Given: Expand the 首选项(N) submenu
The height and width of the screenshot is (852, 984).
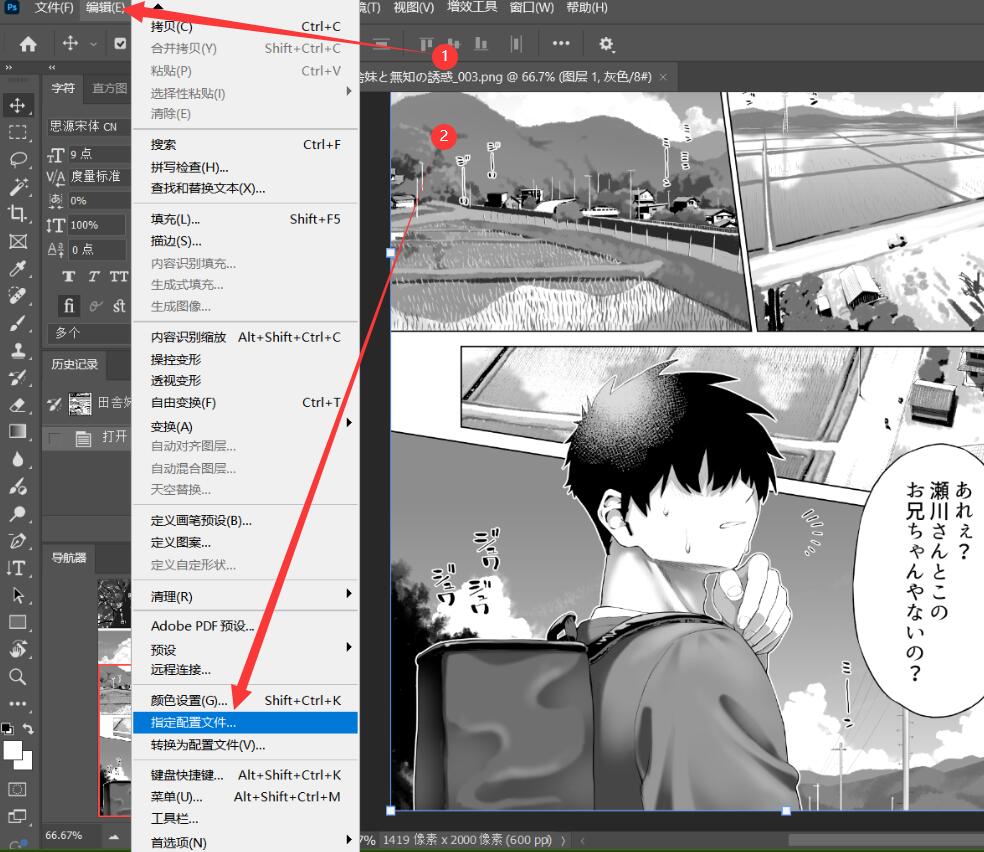Looking at the screenshot, I should pos(245,842).
